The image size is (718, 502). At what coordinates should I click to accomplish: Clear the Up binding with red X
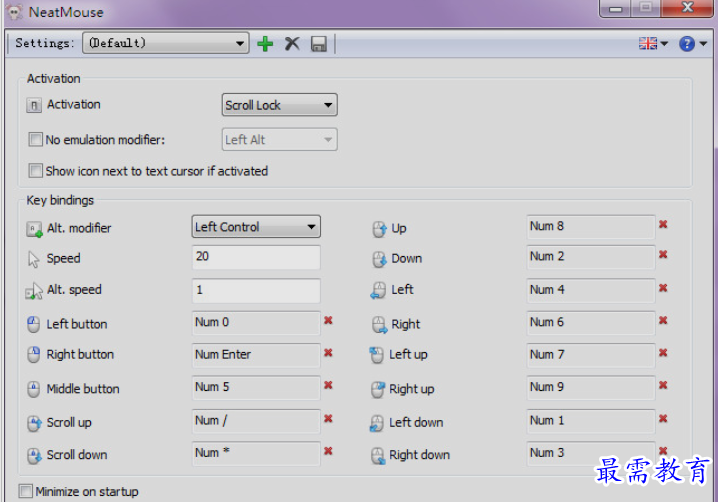[x=663, y=224]
